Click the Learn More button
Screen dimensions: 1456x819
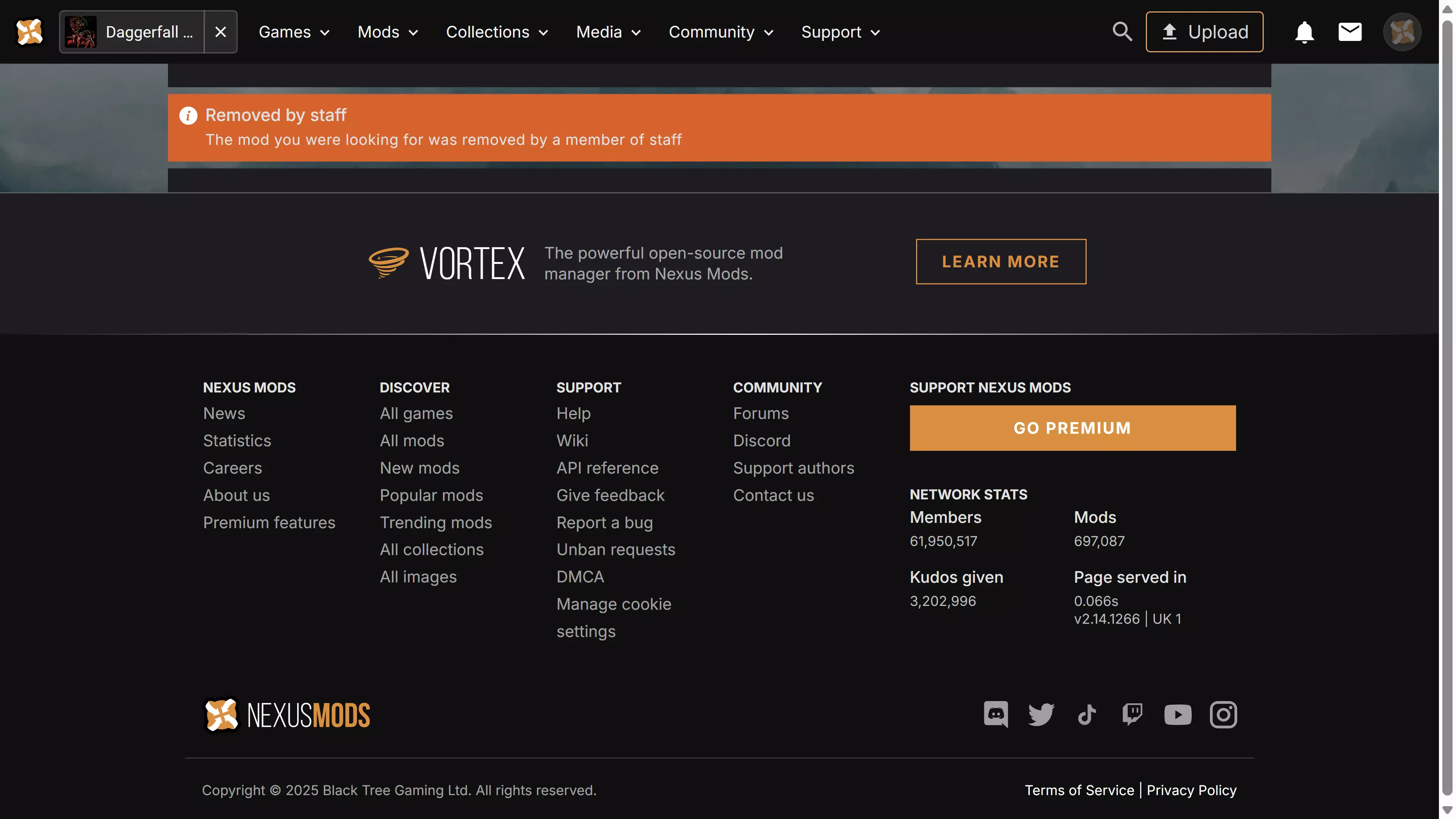click(x=1001, y=261)
